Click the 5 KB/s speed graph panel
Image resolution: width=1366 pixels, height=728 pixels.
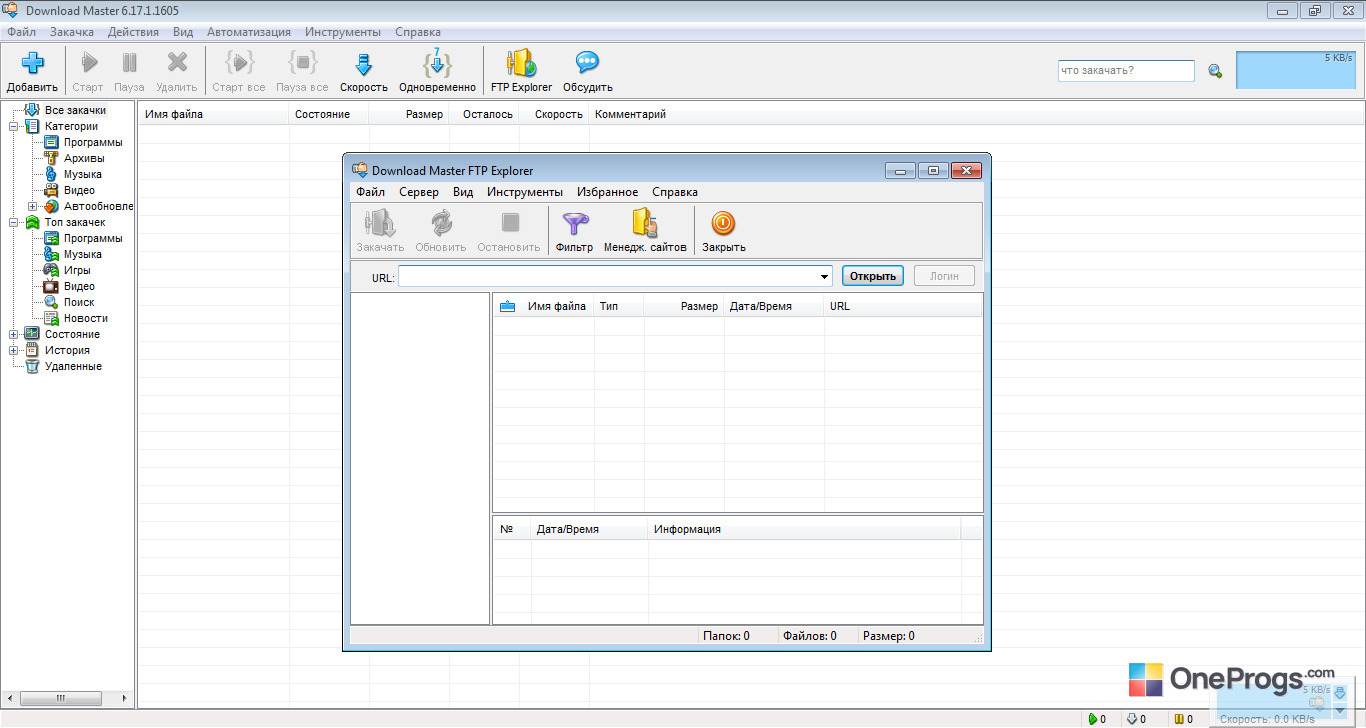(x=1296, y=70)
